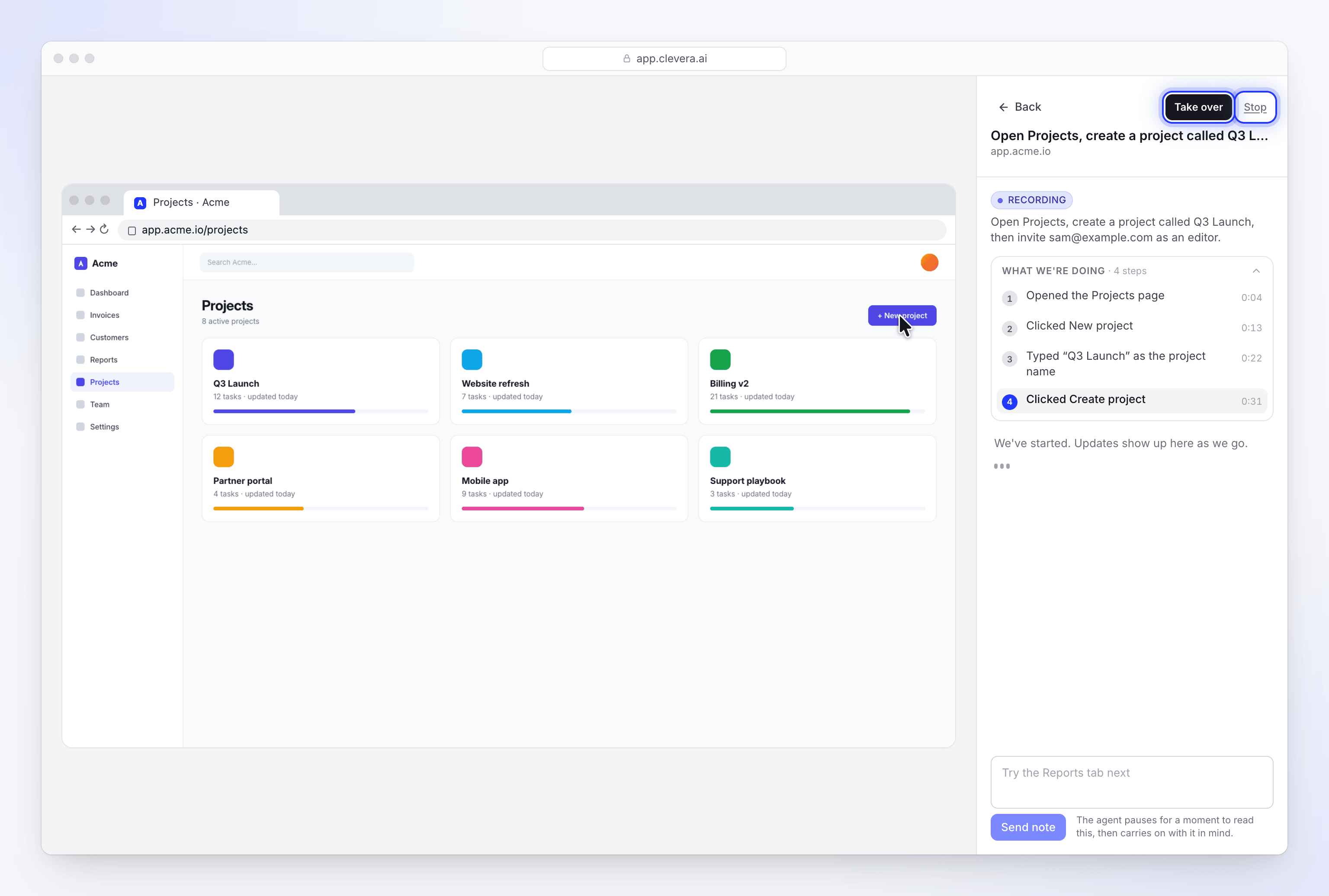Reload the inner browser page
Viewport: 1329px width, 896px height.
coord(104,229)
